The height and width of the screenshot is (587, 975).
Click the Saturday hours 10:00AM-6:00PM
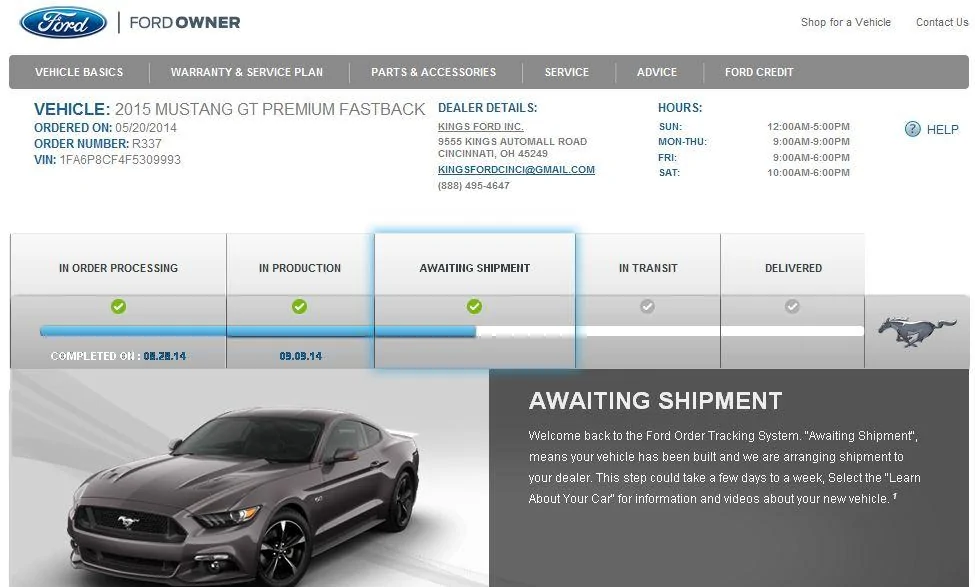808,173
